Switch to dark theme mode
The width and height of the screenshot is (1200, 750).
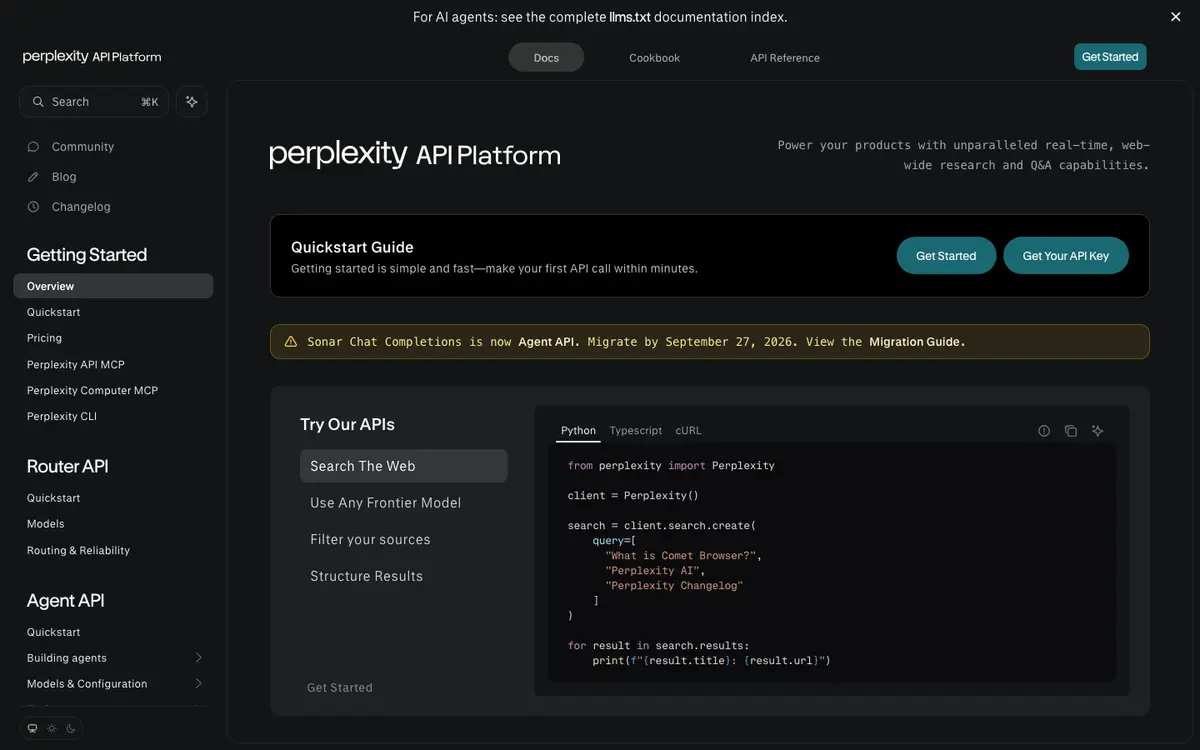coord(71,728)
